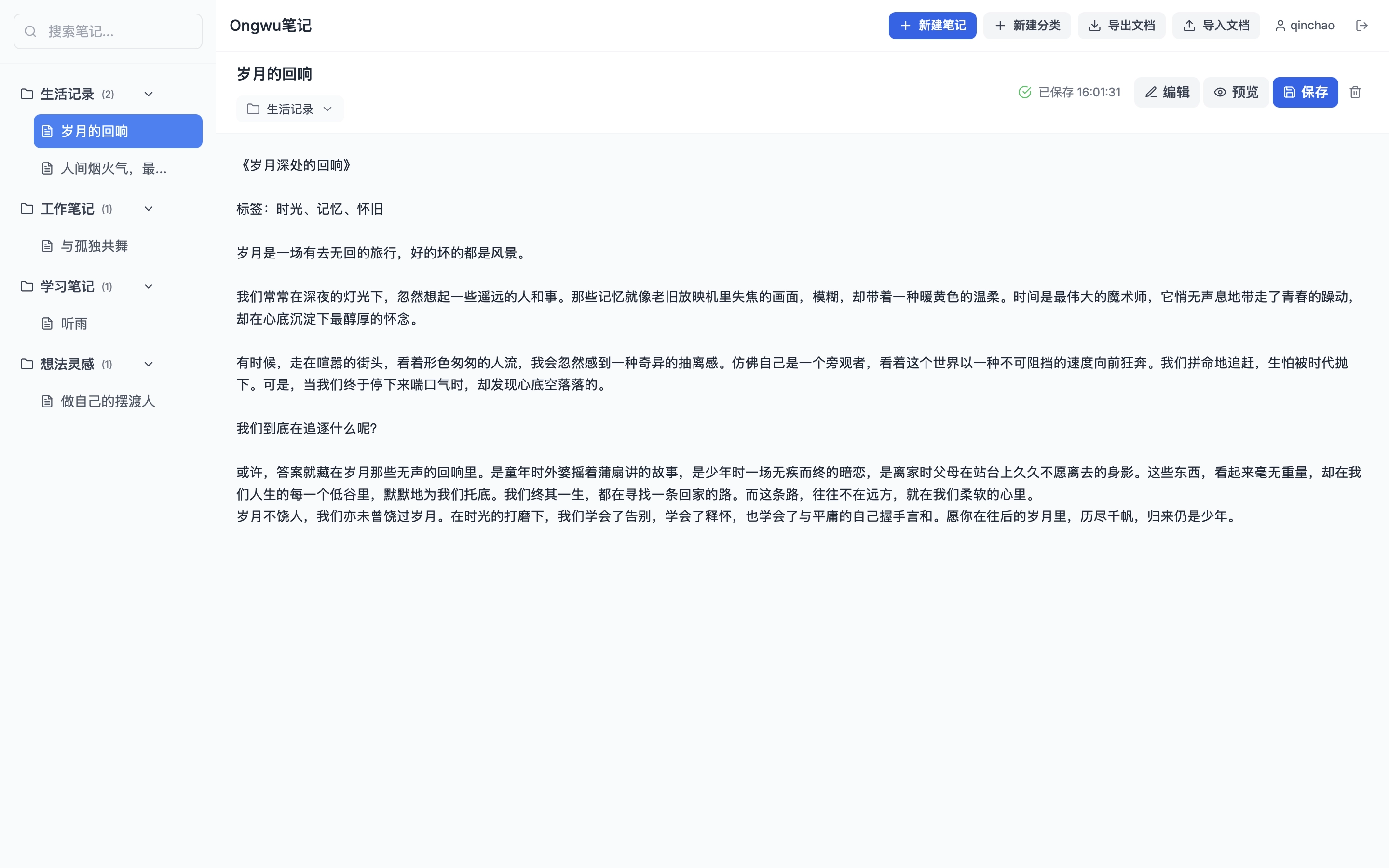The height and width of the screenshot is (868, 1389).
Task: Collapse the 工作笔记 category chevron
Action: (148, 208)
